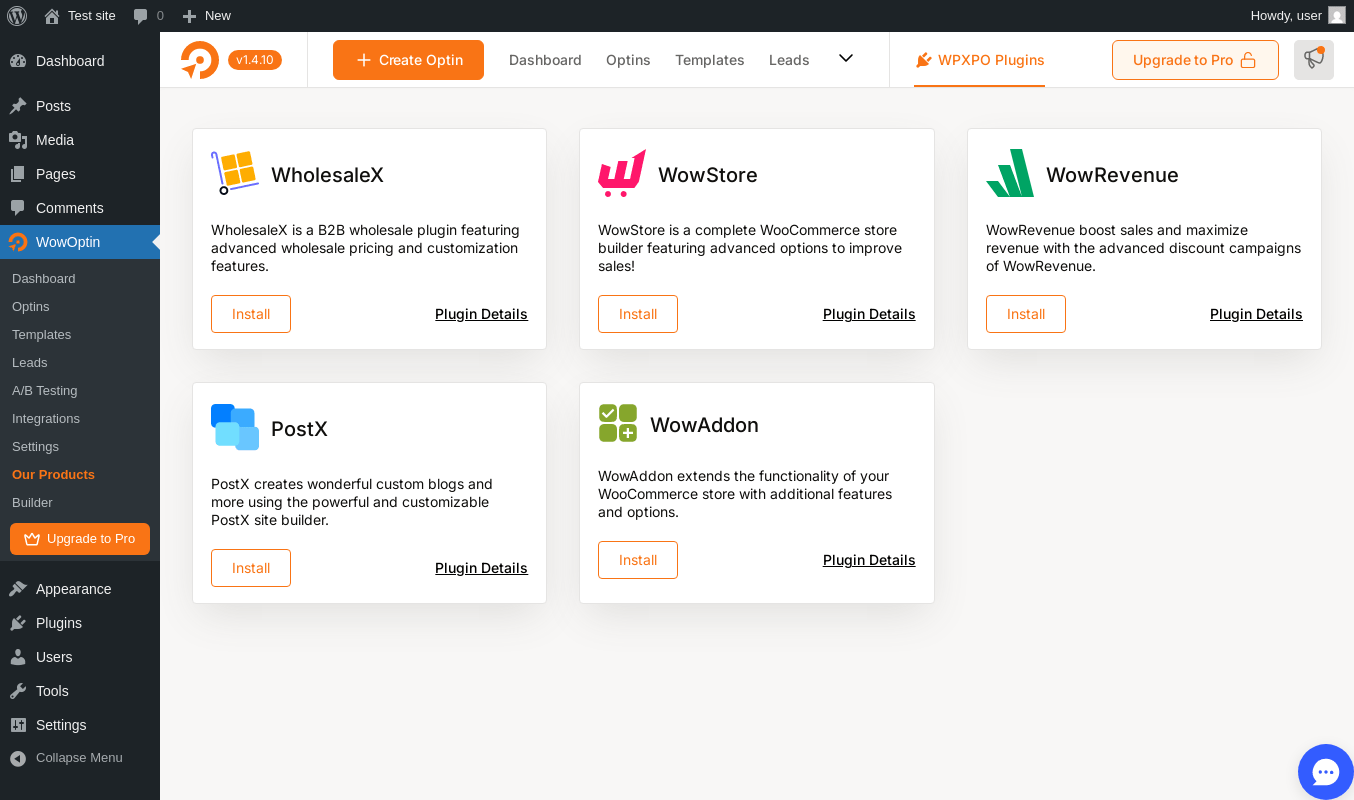Click the WowOptin logo in header
1354x800 pixels.
(x=200, y=60)
